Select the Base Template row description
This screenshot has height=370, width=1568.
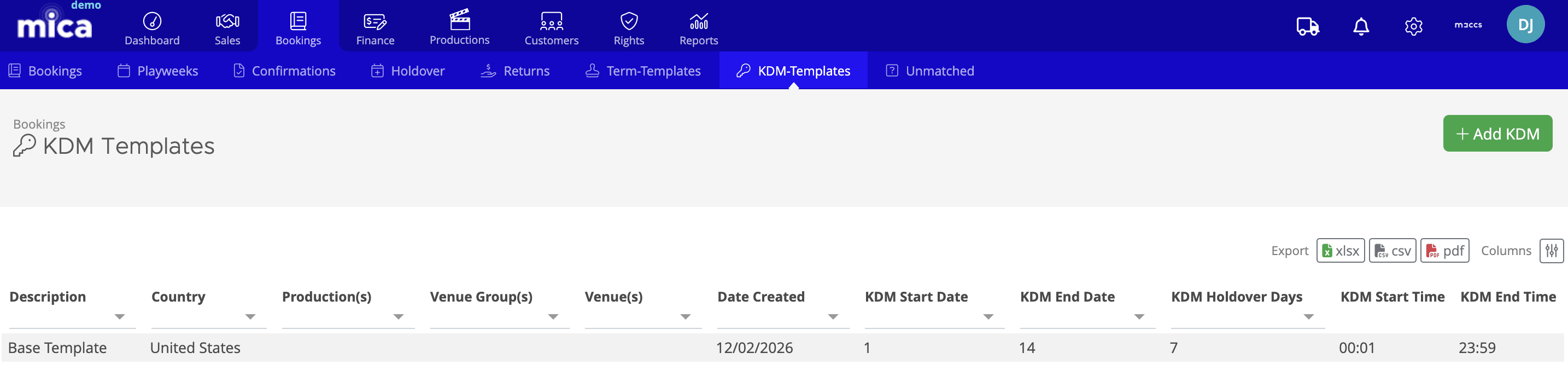tap(57, 348)
